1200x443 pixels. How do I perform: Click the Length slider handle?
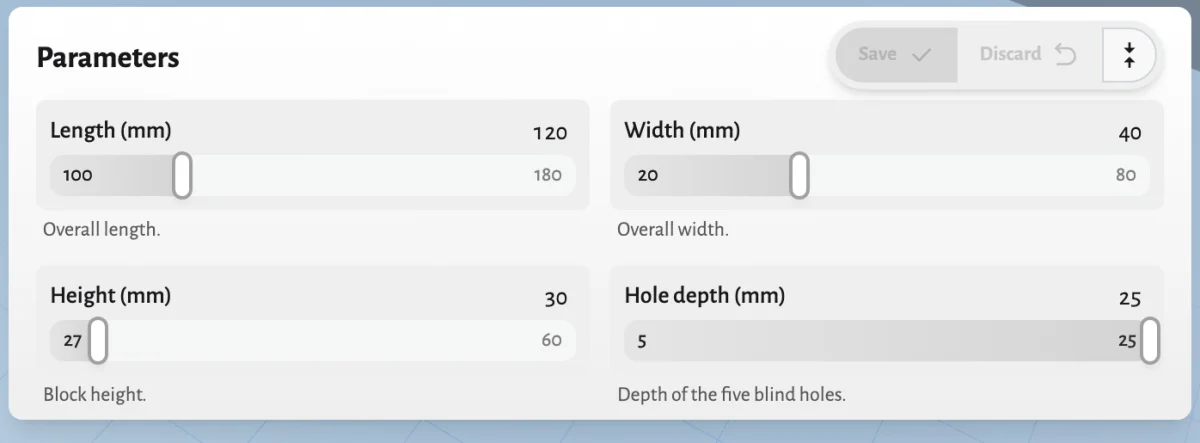coord(182,176)
